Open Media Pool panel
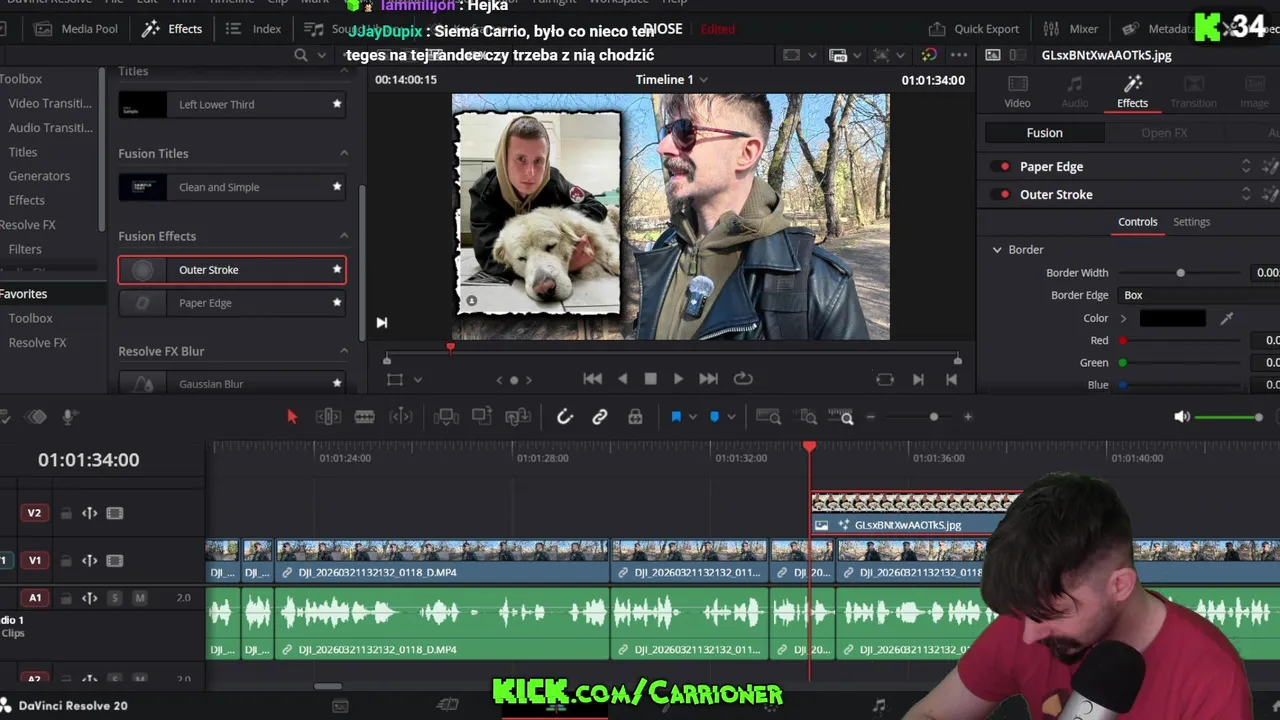This screenshot has width=1280, height=720. tap(75, 29)
